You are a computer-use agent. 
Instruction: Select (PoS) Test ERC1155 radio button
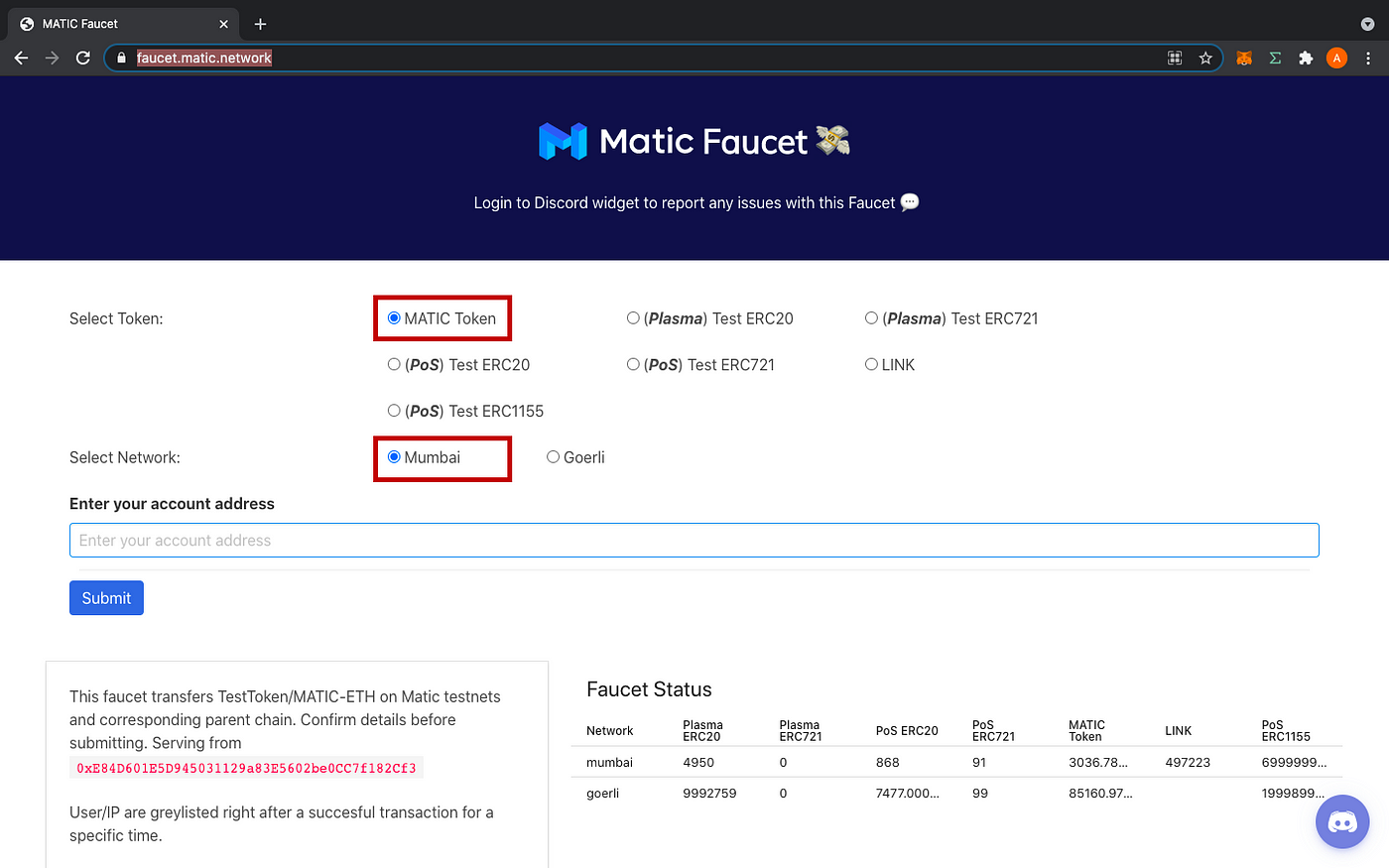point(394,411)
